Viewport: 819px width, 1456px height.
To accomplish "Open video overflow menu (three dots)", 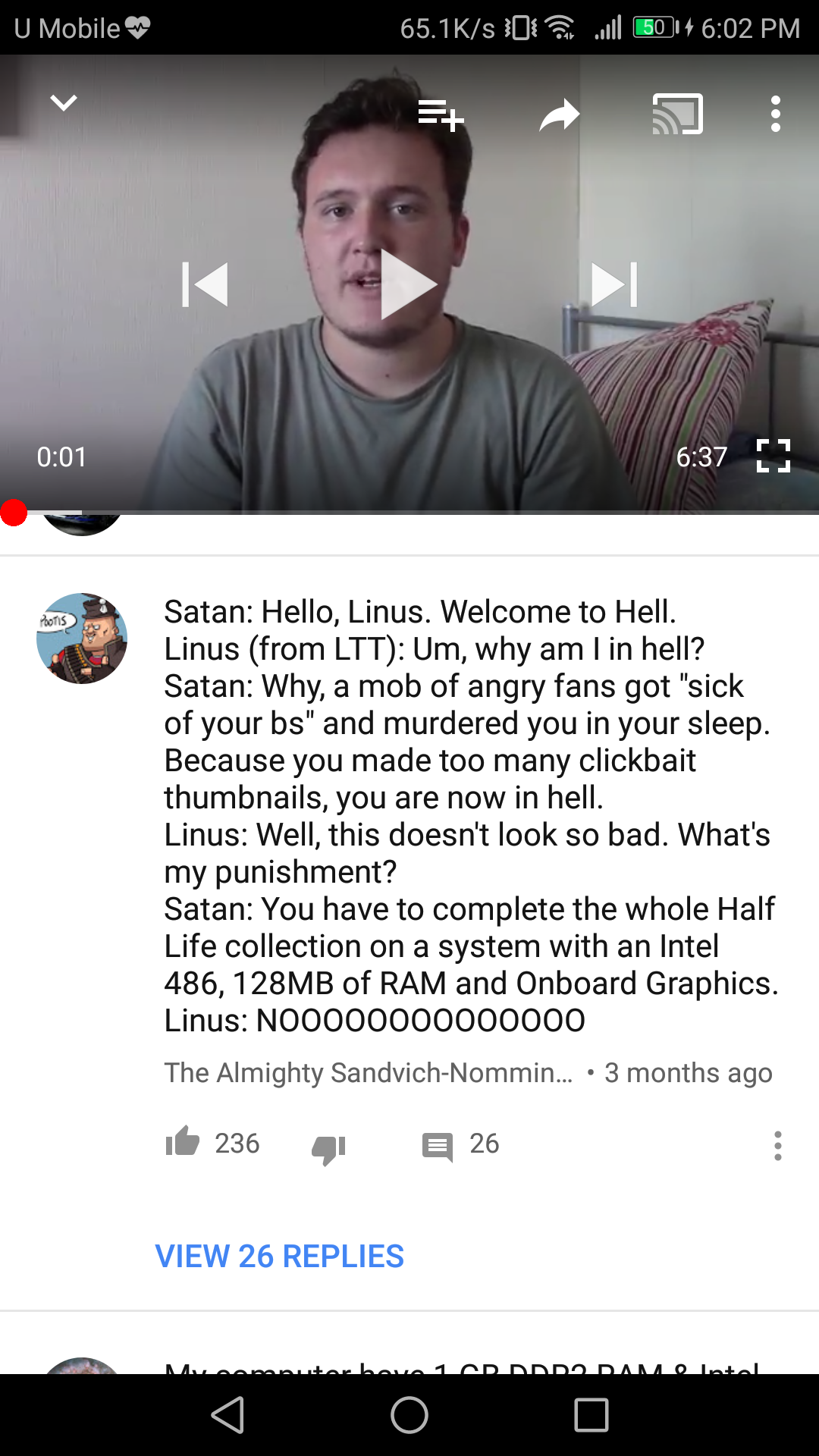I will point(775,114).
